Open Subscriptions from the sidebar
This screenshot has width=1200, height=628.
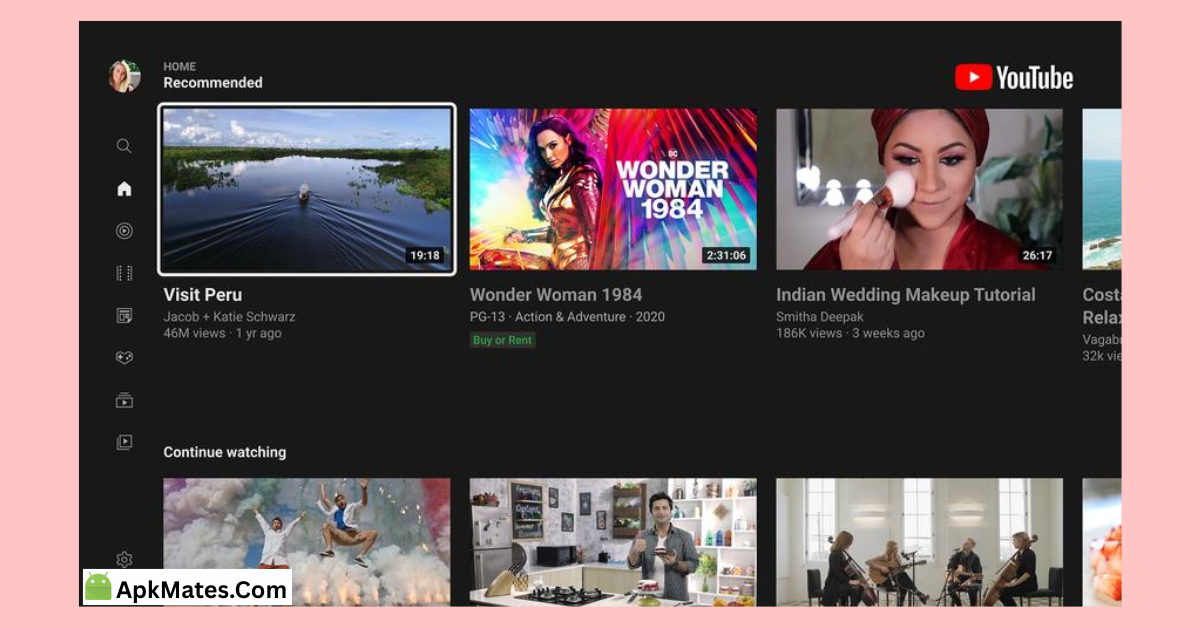click(x=124, y=315)
